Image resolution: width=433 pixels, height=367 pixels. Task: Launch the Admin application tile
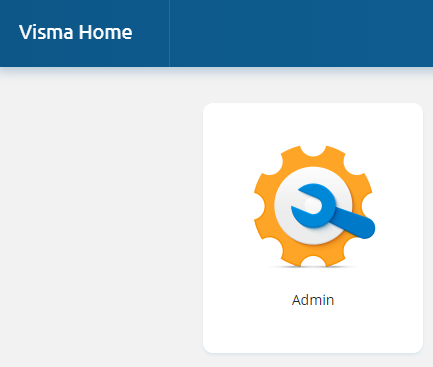click(x=313, y=228)
